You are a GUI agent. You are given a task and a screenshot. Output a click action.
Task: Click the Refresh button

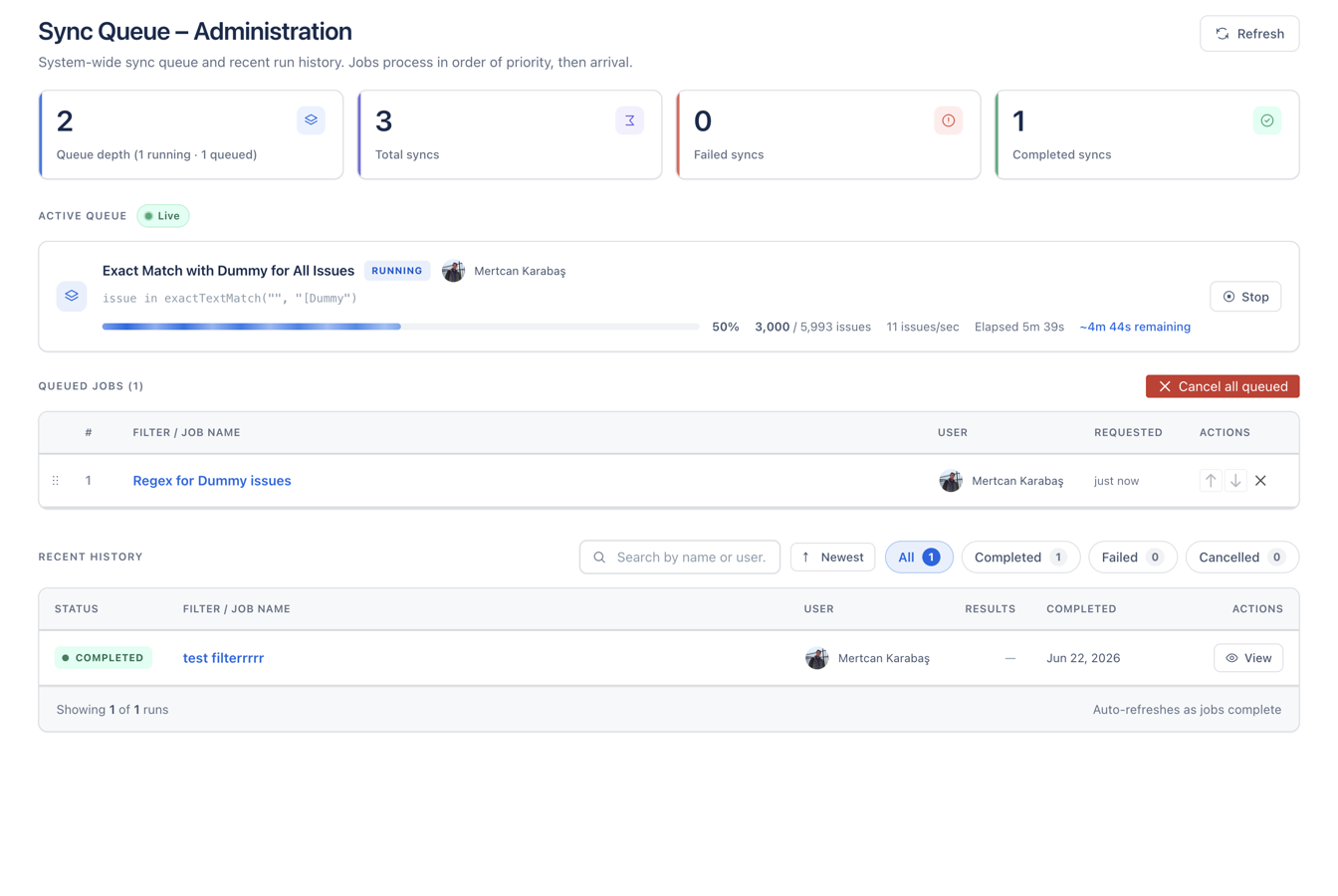point(1249,34)
